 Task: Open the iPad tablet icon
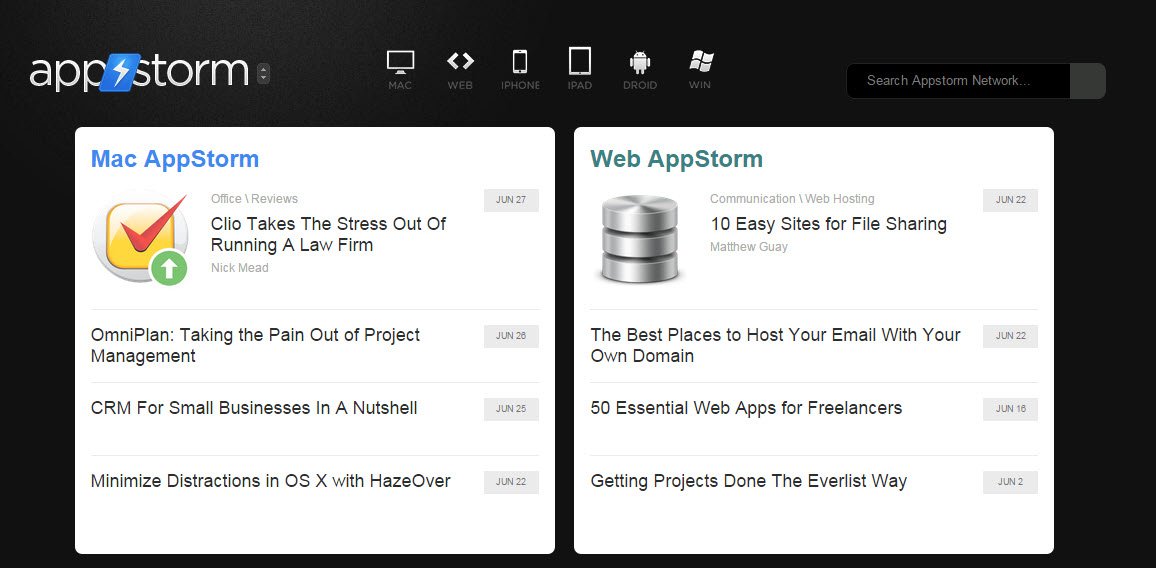[580, 64]
